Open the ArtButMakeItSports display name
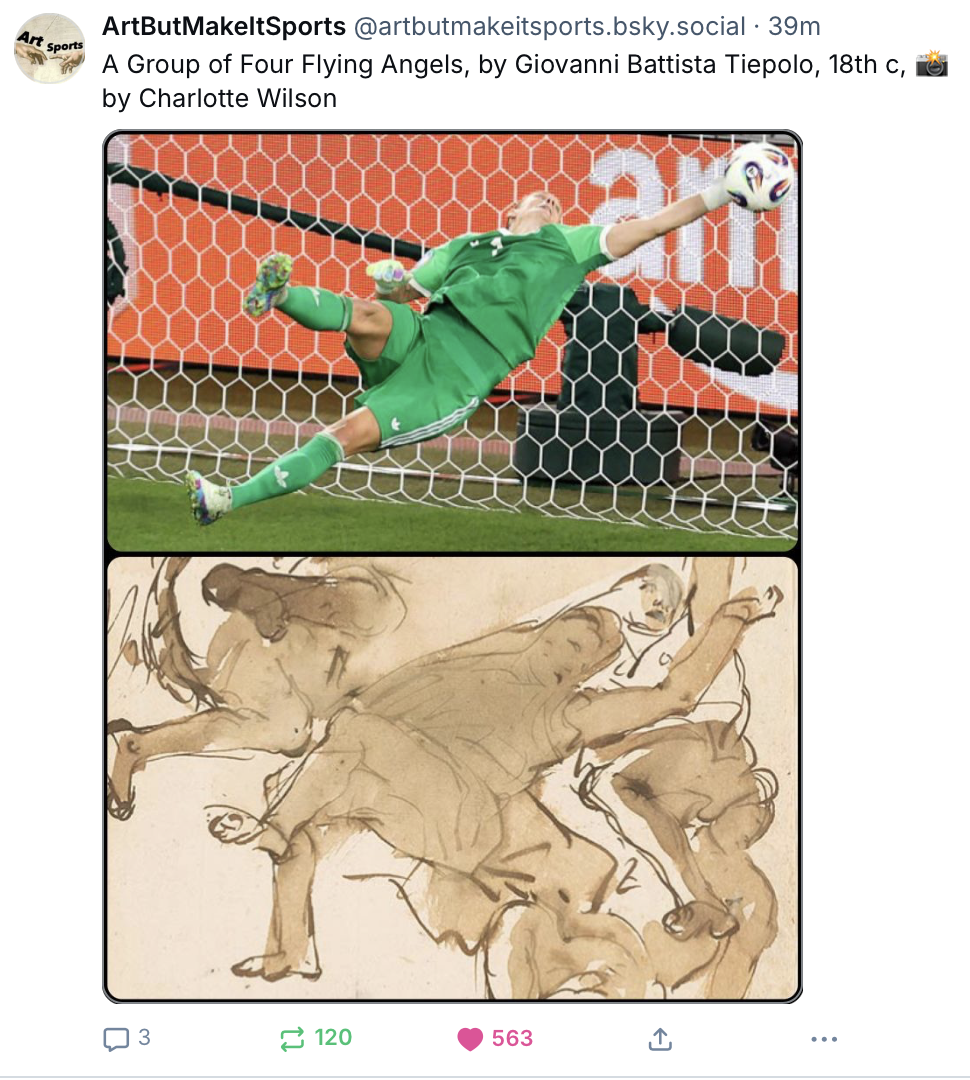The image size is (970, 1080). [224, 26]
